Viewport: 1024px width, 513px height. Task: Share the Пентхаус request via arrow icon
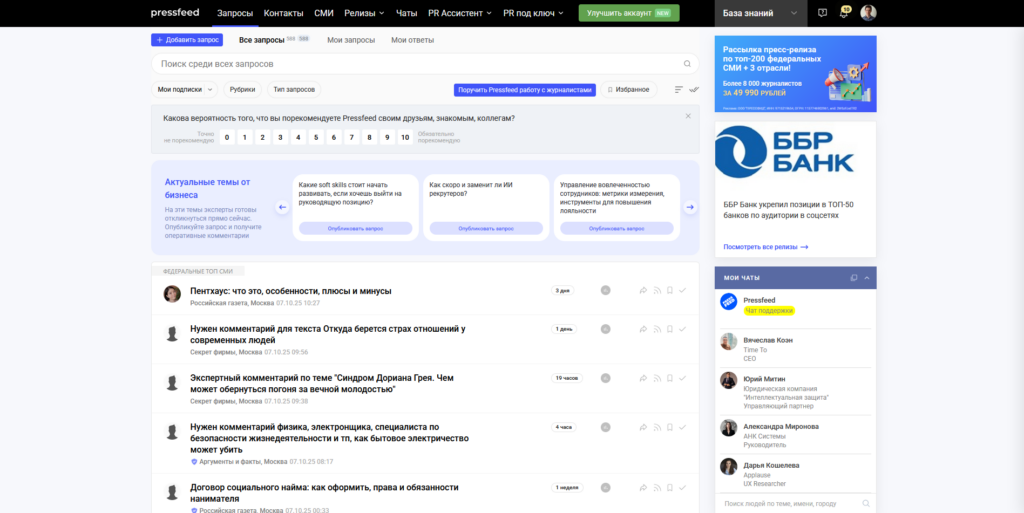(643, 290)
